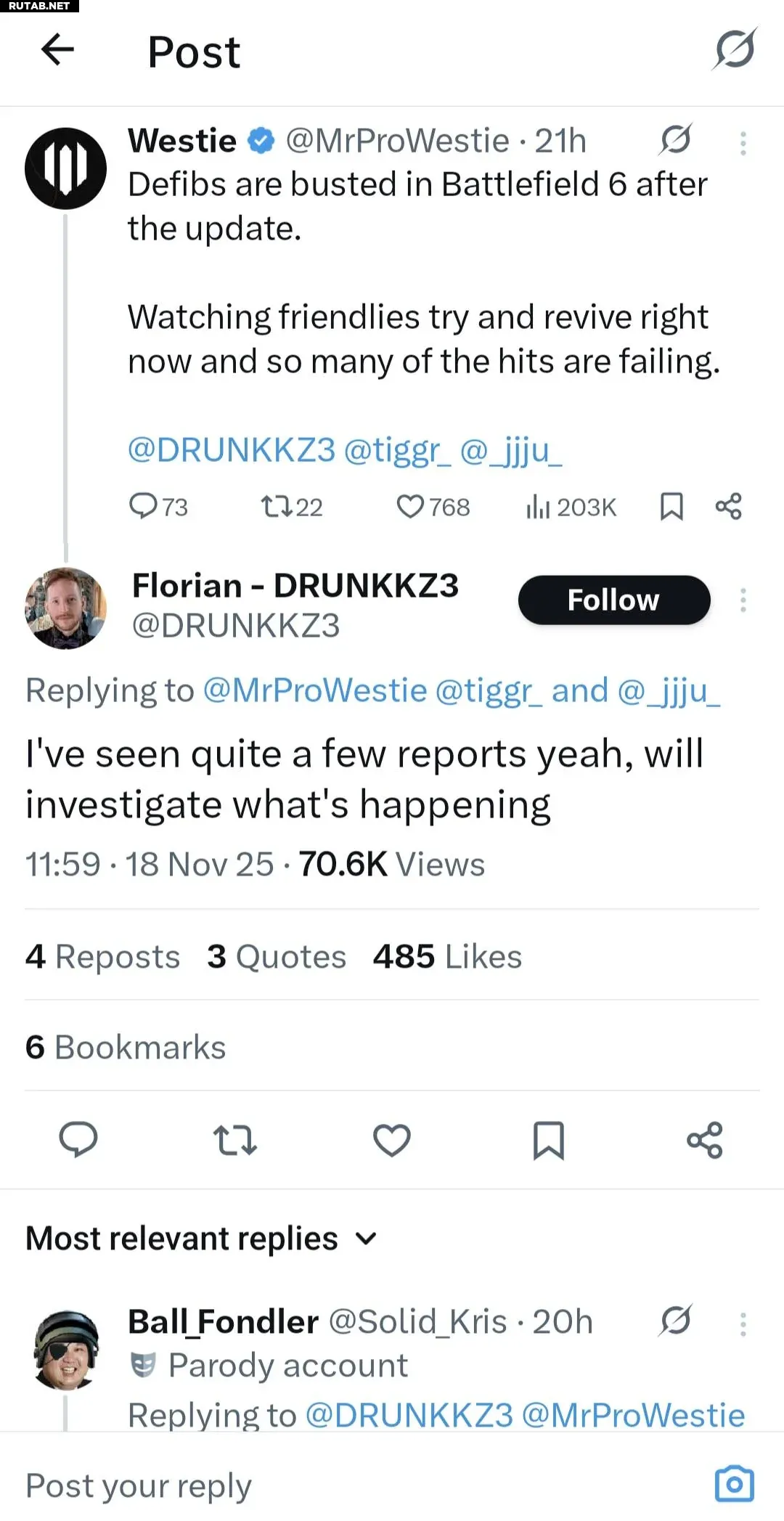This screenshot has width=784, height=1521.
Task: Tap the back arrow icon
Action: pyautogui.click(x=58, y=50)
